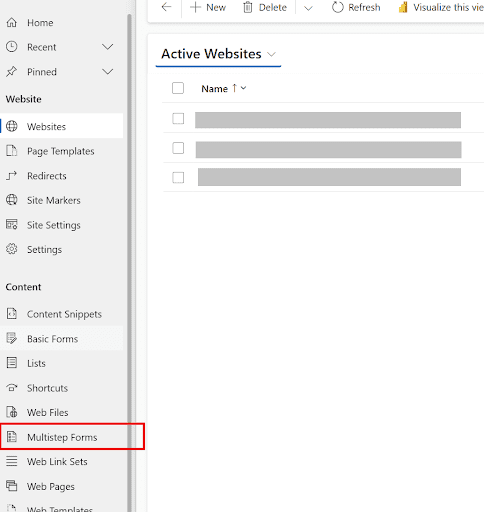
Task: Click Visualize this view label
Action: (x=449, y=7)
